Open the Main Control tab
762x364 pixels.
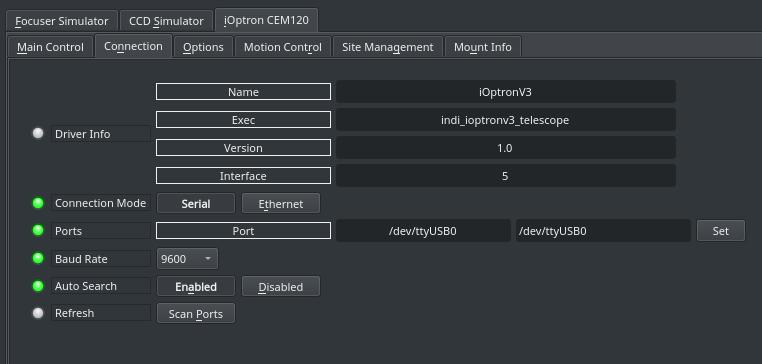pos(51,47)
